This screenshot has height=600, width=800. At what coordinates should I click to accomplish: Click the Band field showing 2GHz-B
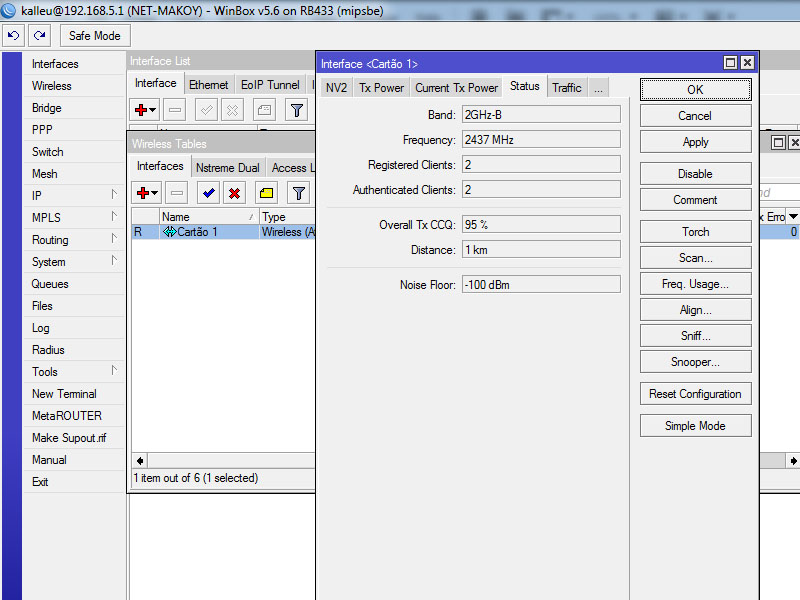pos(541,115)
